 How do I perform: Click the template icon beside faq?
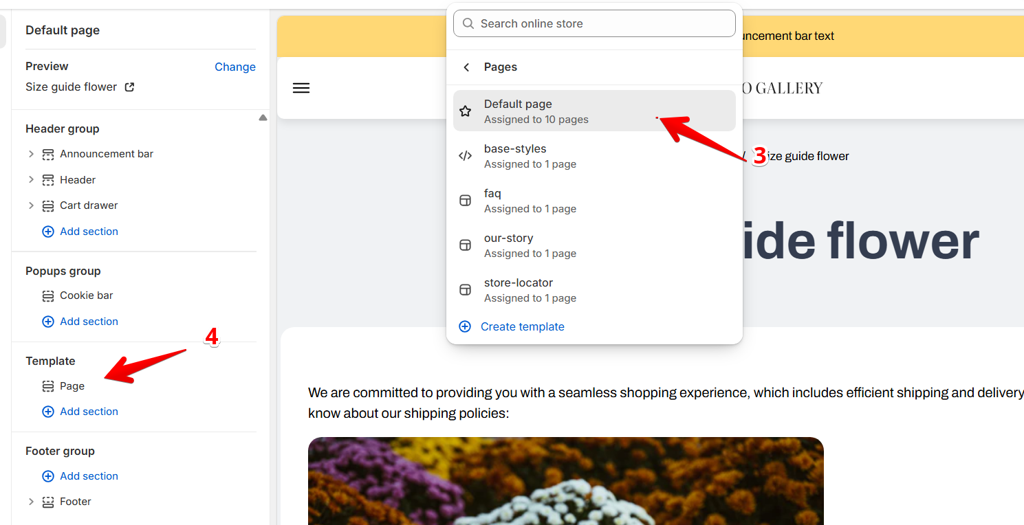(x=465, y=200)
